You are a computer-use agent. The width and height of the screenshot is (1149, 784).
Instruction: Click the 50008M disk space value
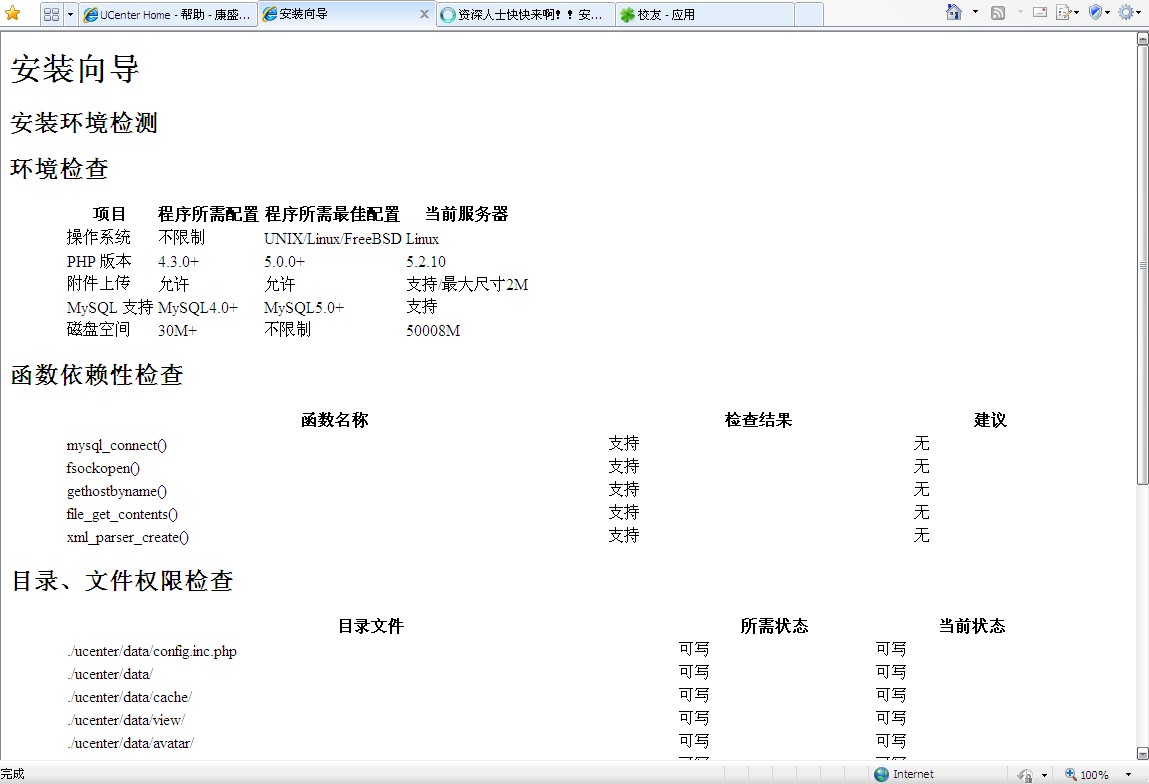click(x=433, y=330)
